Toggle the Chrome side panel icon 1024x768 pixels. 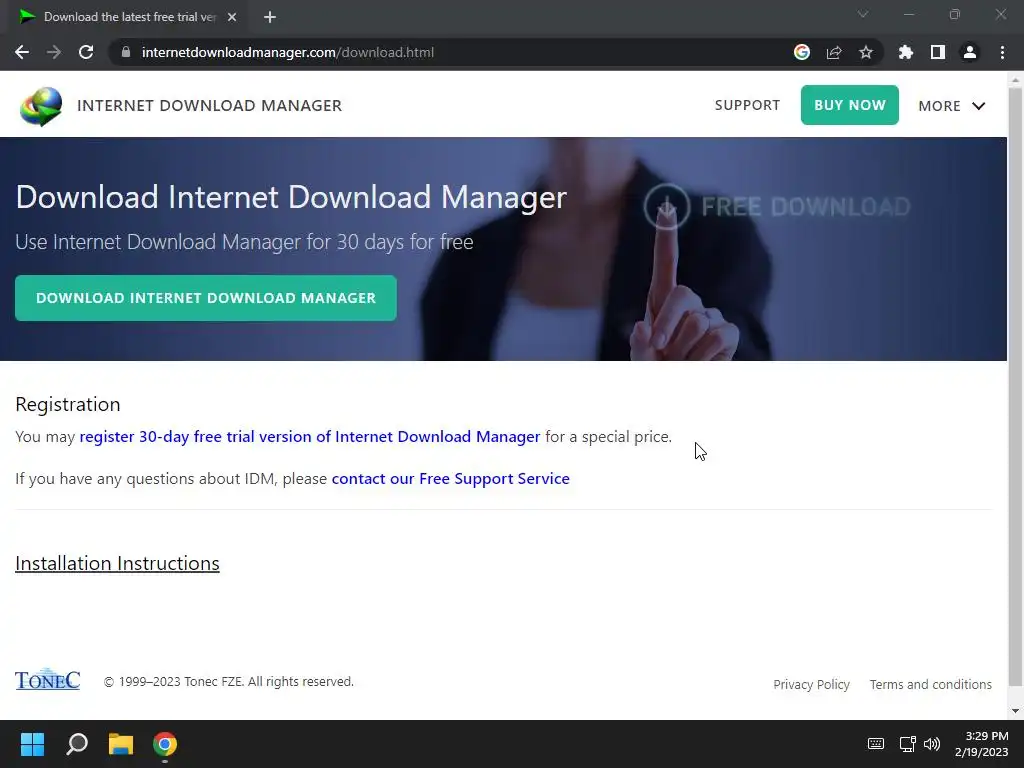coord(938,52)
